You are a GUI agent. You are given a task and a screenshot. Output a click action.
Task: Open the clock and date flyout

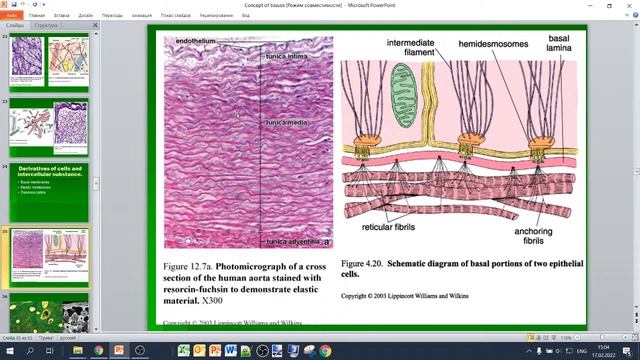point(604,351)
